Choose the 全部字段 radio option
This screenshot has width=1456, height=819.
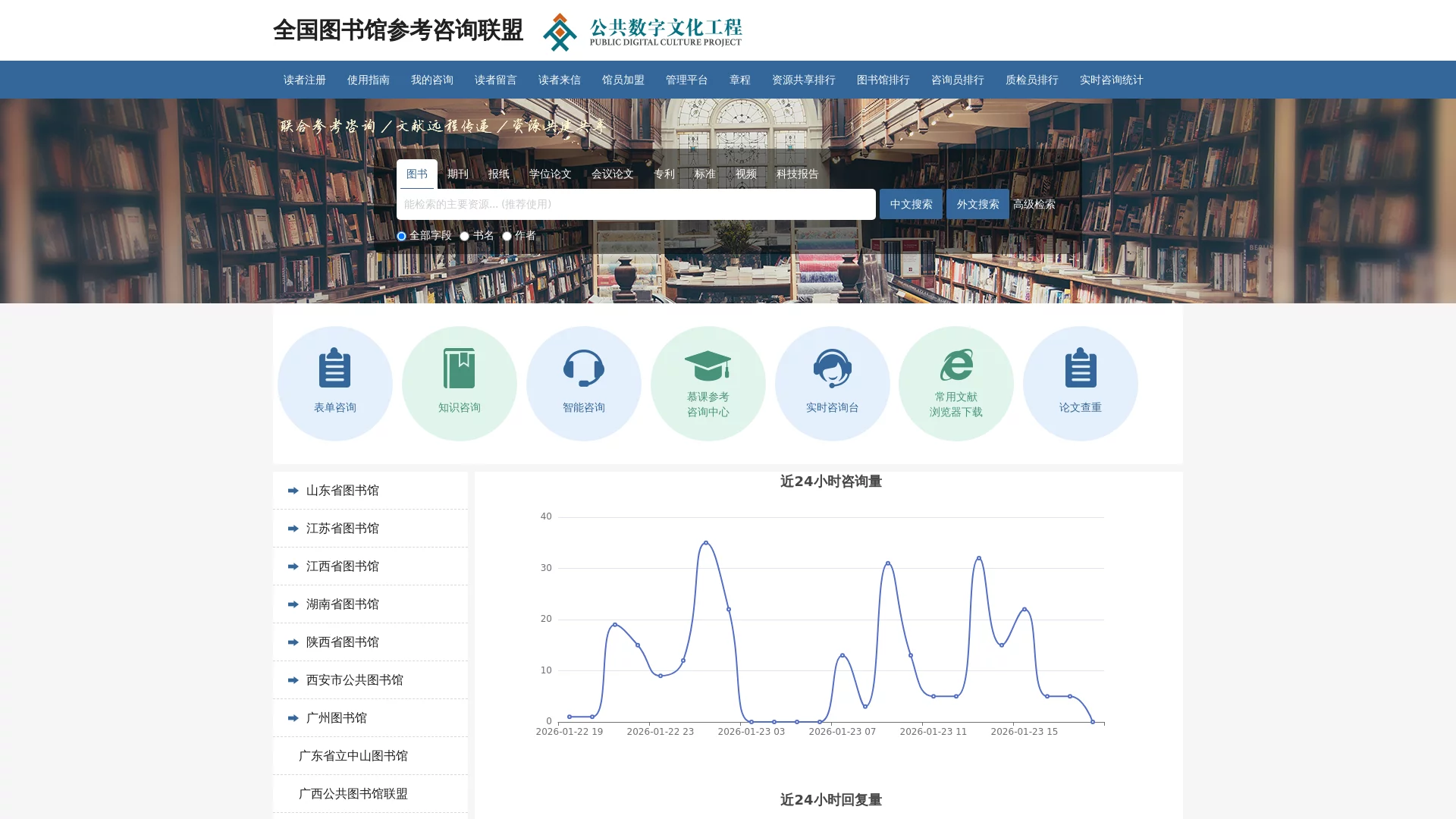[400, 236]
